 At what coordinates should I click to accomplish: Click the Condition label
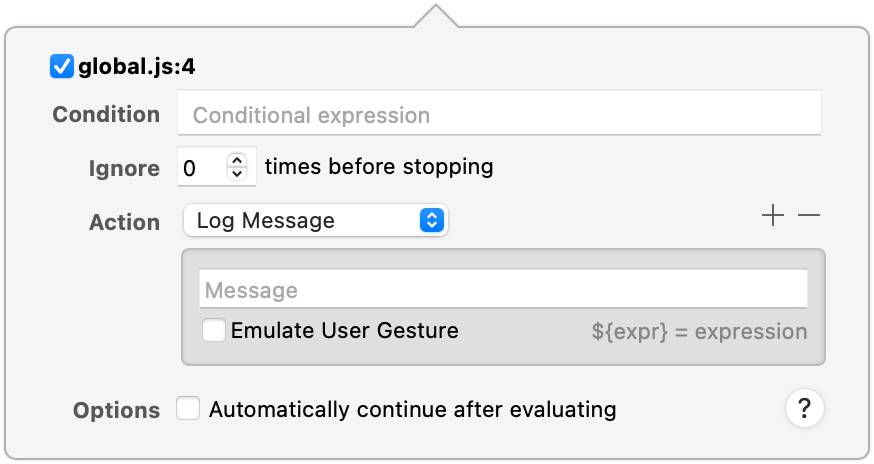(x=106, y=115)
